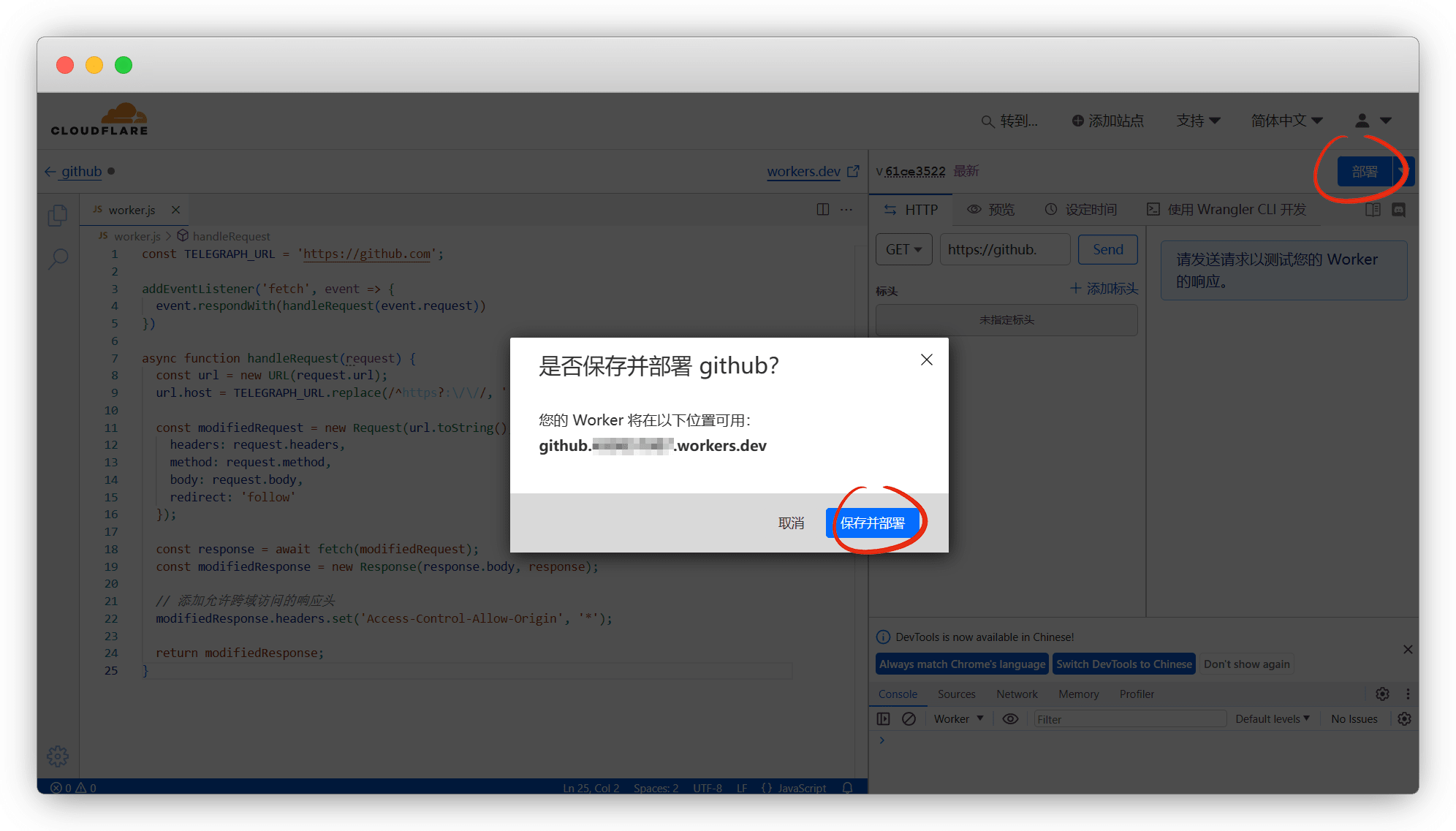This screenshot has width=1456, height=831.
Task: Click handleRequest in the breadcrumb
Action: coord(231,236)
